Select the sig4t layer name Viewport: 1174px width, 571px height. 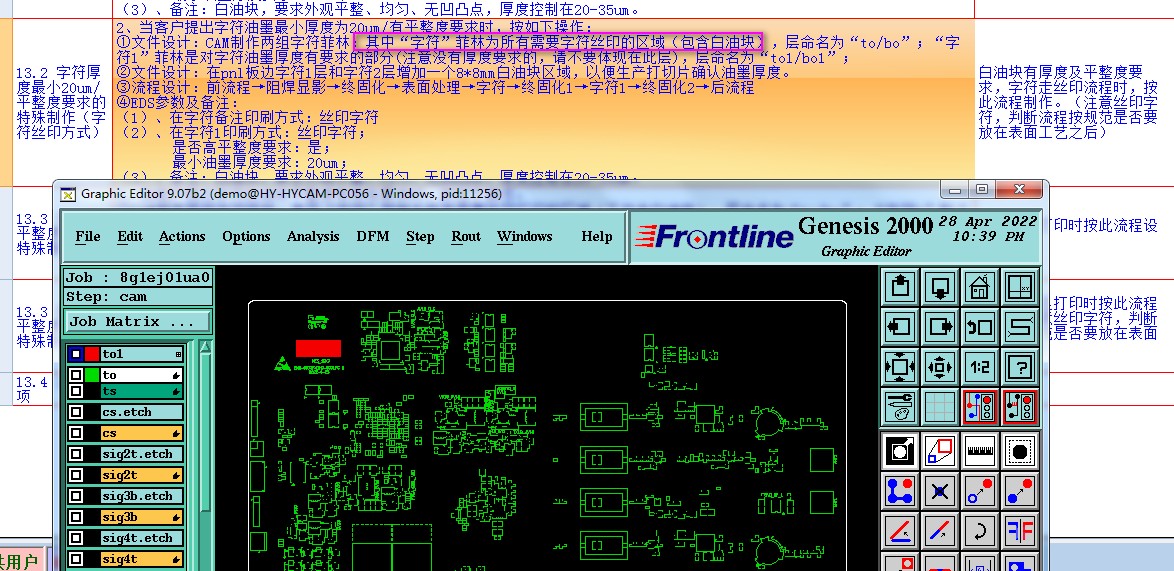click(142, 558)
